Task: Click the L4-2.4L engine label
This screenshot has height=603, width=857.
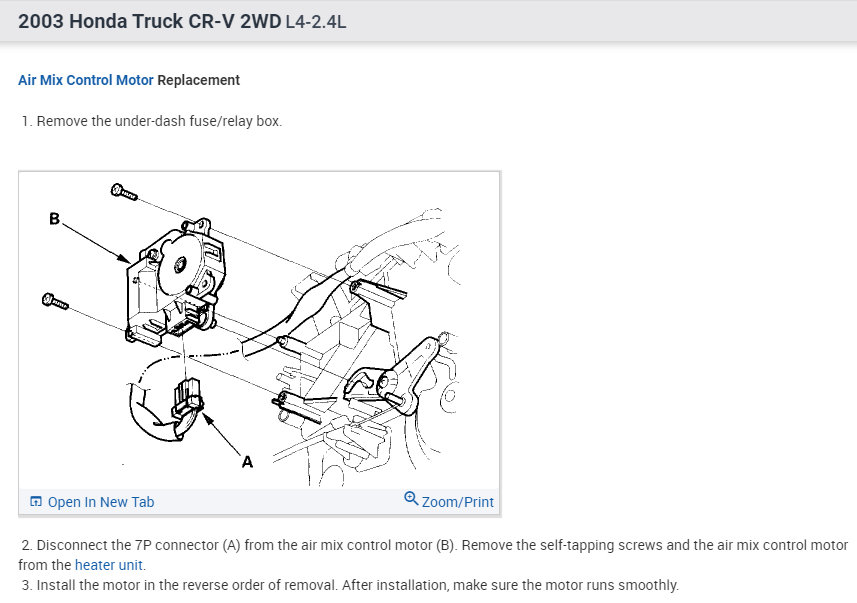Action: pos(316,22)
